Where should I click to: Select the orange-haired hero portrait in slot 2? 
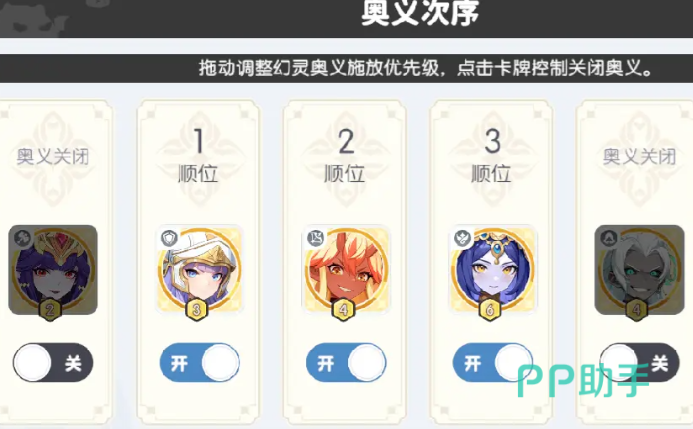click(x=346, y=270)
